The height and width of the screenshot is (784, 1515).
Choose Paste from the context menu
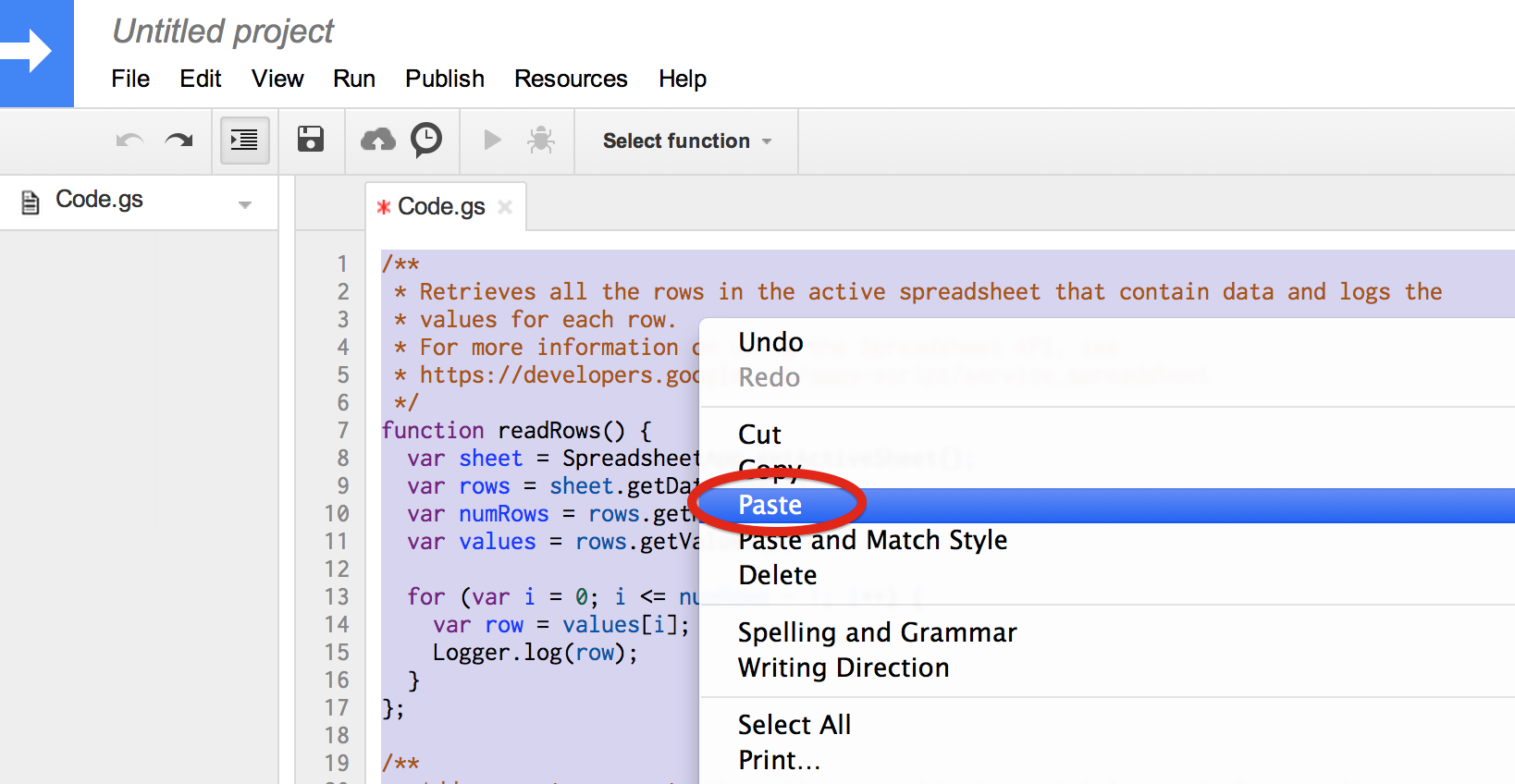click(770, 506)
